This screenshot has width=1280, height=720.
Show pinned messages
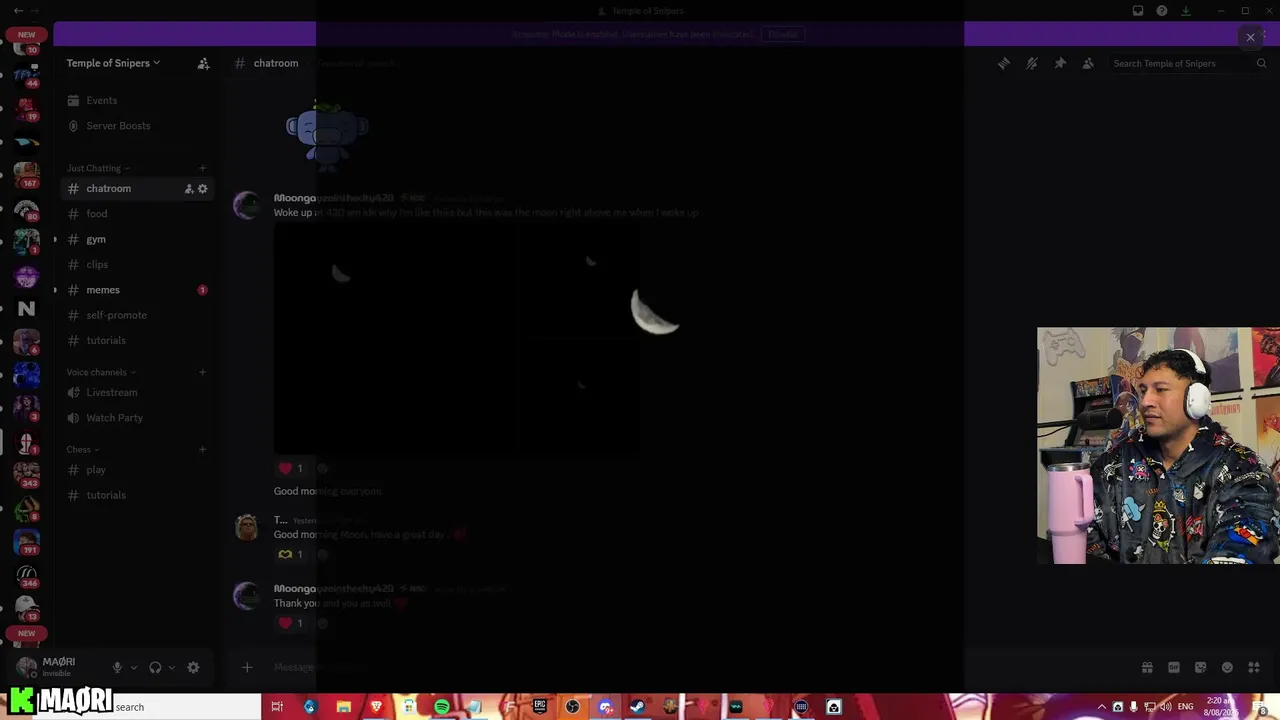[1060, 63]
